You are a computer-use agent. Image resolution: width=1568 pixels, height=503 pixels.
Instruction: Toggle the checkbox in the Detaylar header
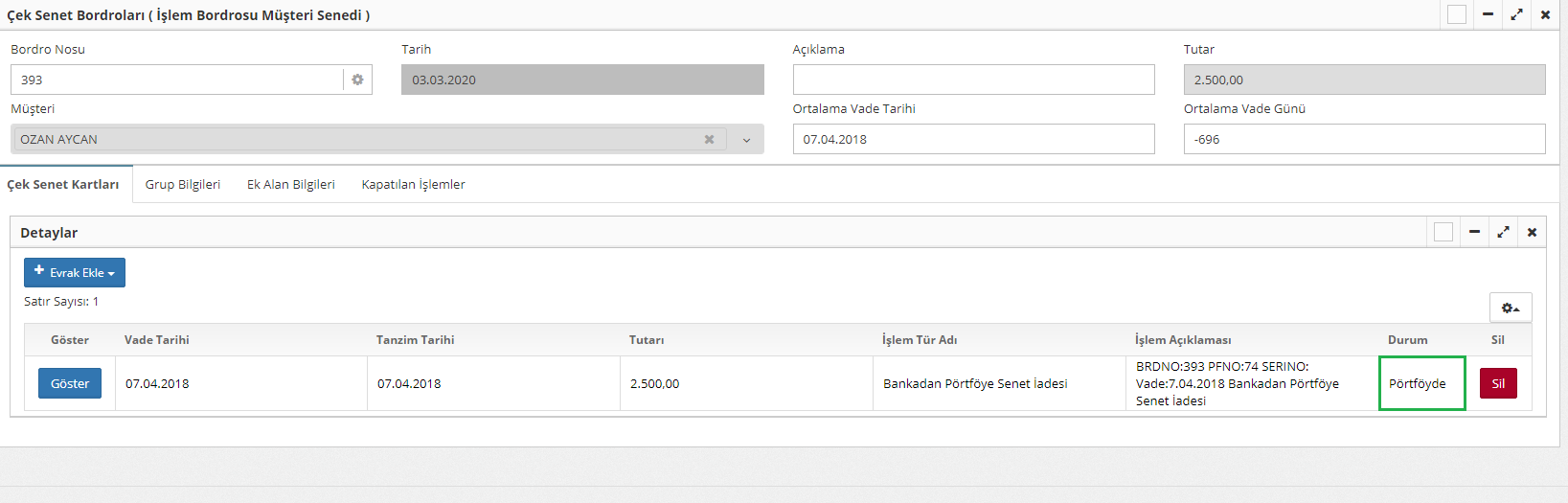point(1443,232)
